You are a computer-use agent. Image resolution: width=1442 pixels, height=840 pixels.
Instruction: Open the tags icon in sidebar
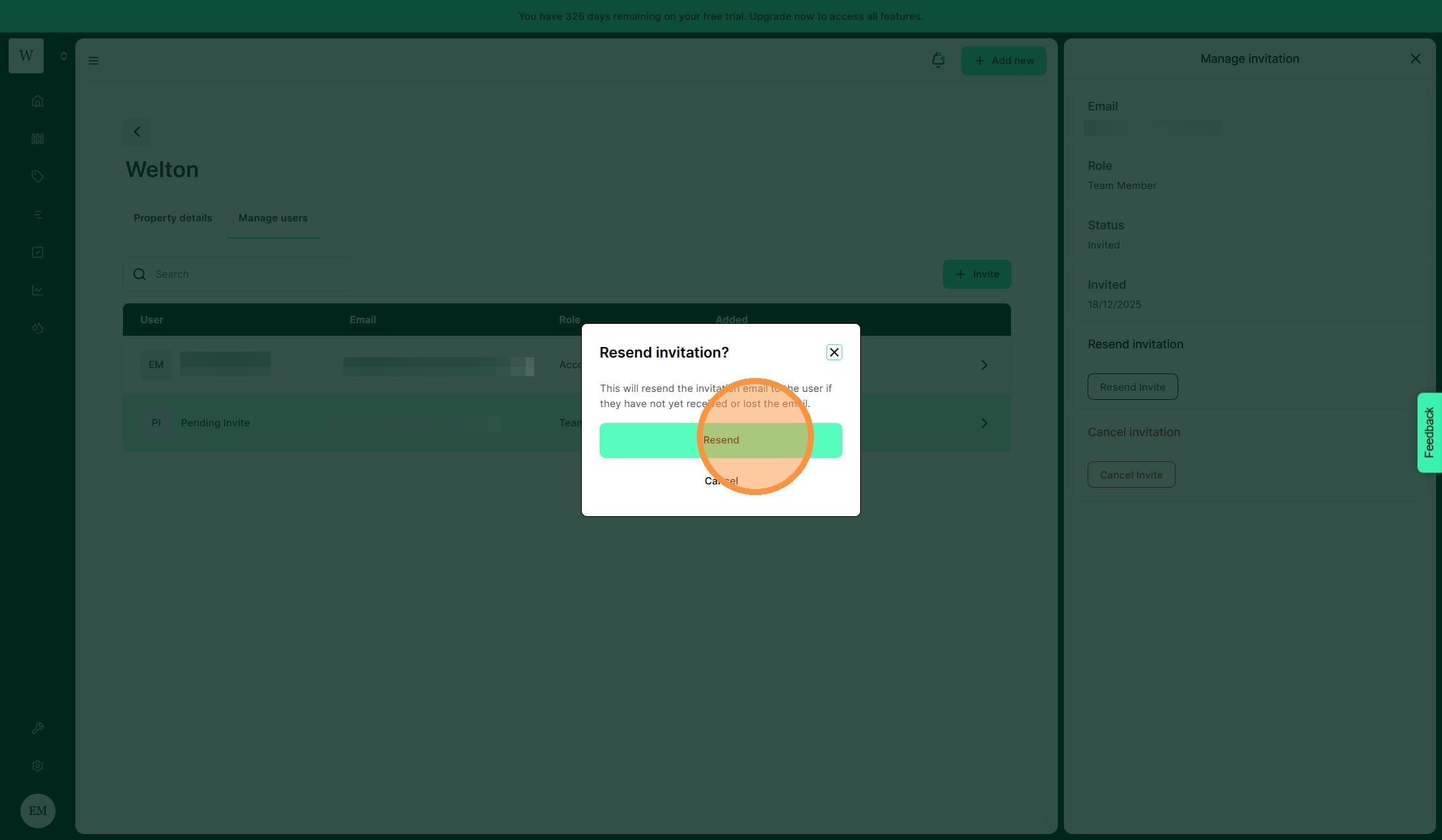[x=38, y=176]
